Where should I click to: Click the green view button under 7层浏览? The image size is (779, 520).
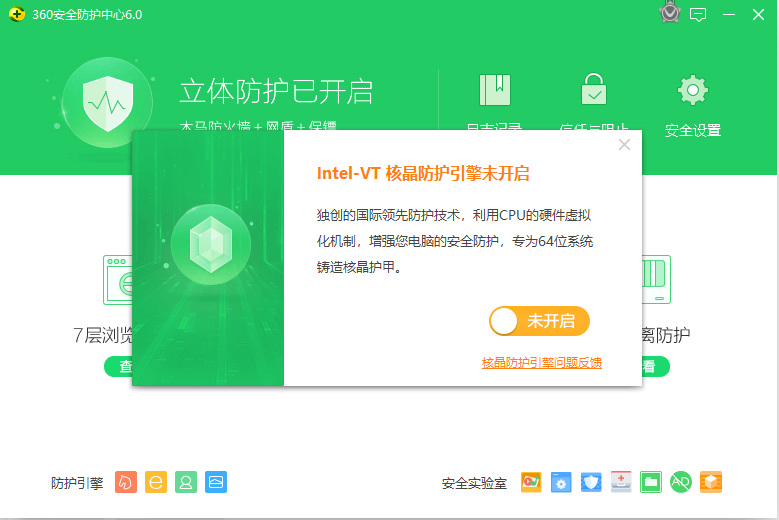pos(118,367)
